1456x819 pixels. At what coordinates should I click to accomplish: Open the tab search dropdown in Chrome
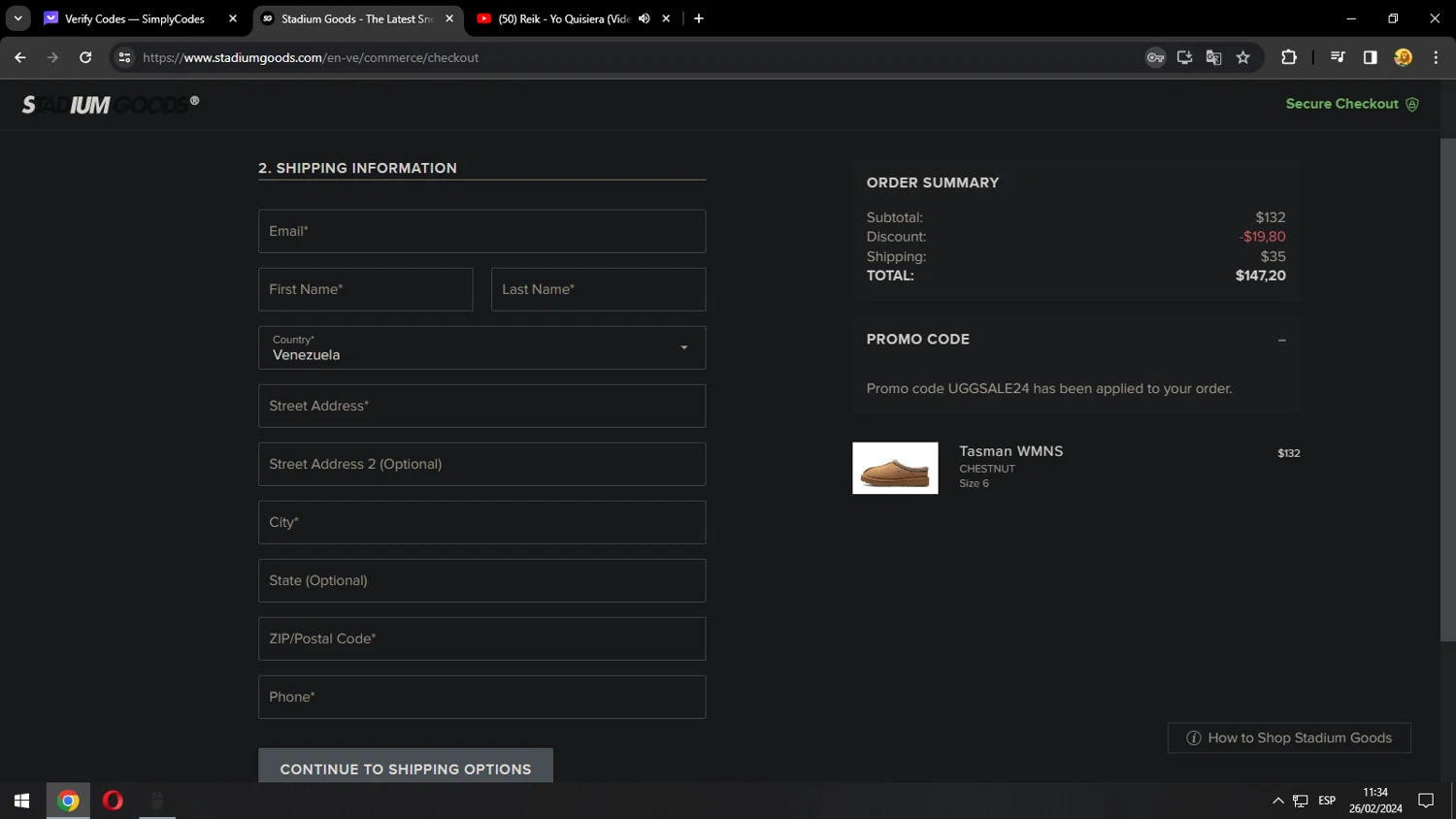tap(17, 18)
